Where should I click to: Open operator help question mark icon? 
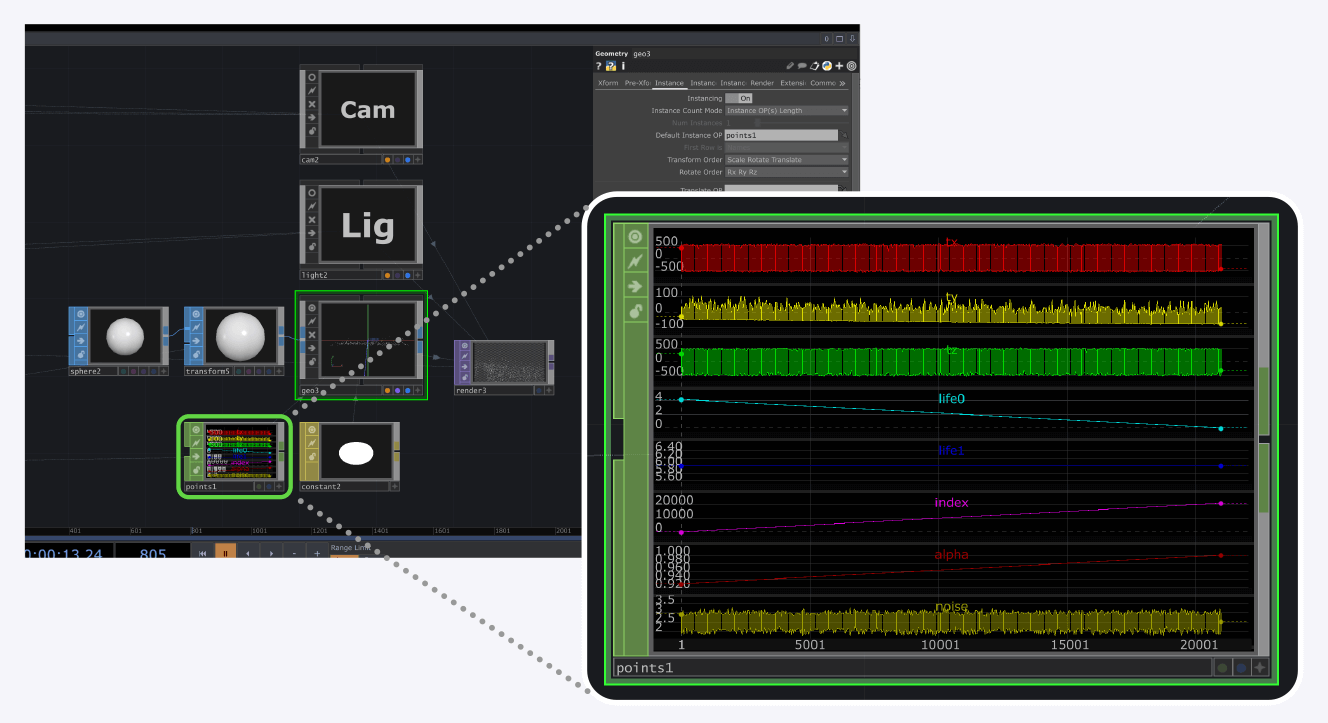click(598, 66)
